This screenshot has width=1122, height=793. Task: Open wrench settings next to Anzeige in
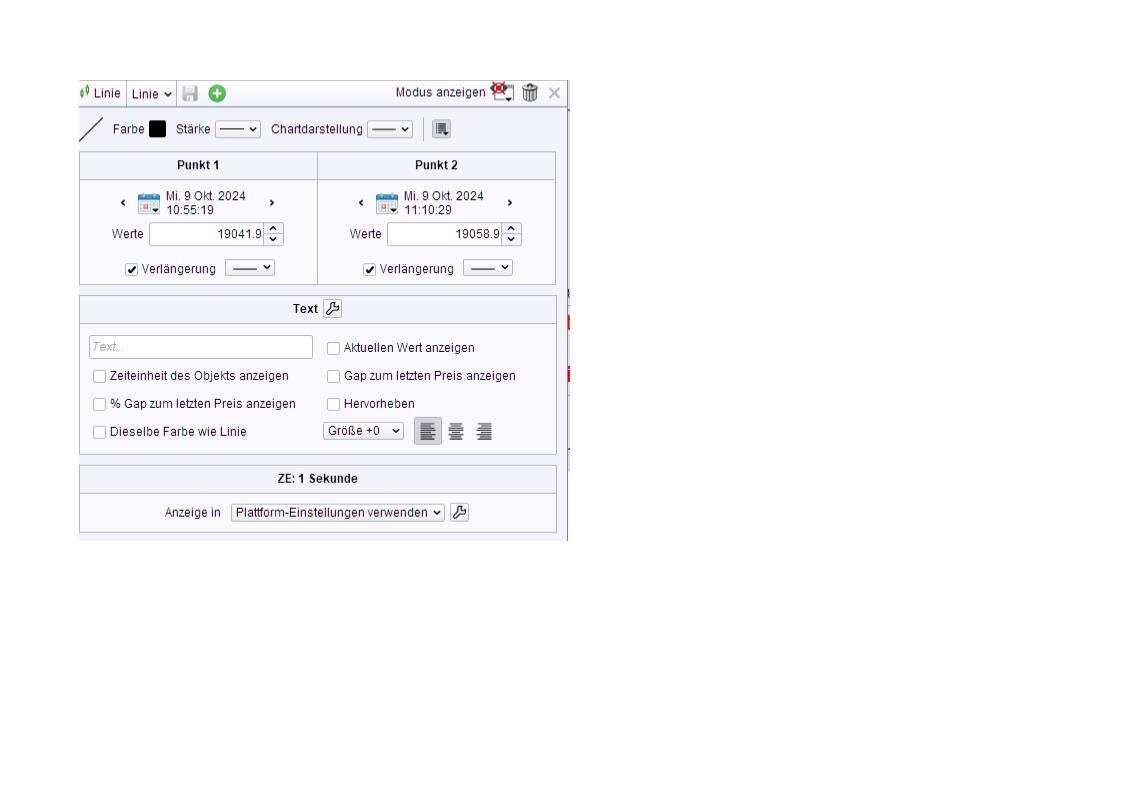click(x=459, y=512)
